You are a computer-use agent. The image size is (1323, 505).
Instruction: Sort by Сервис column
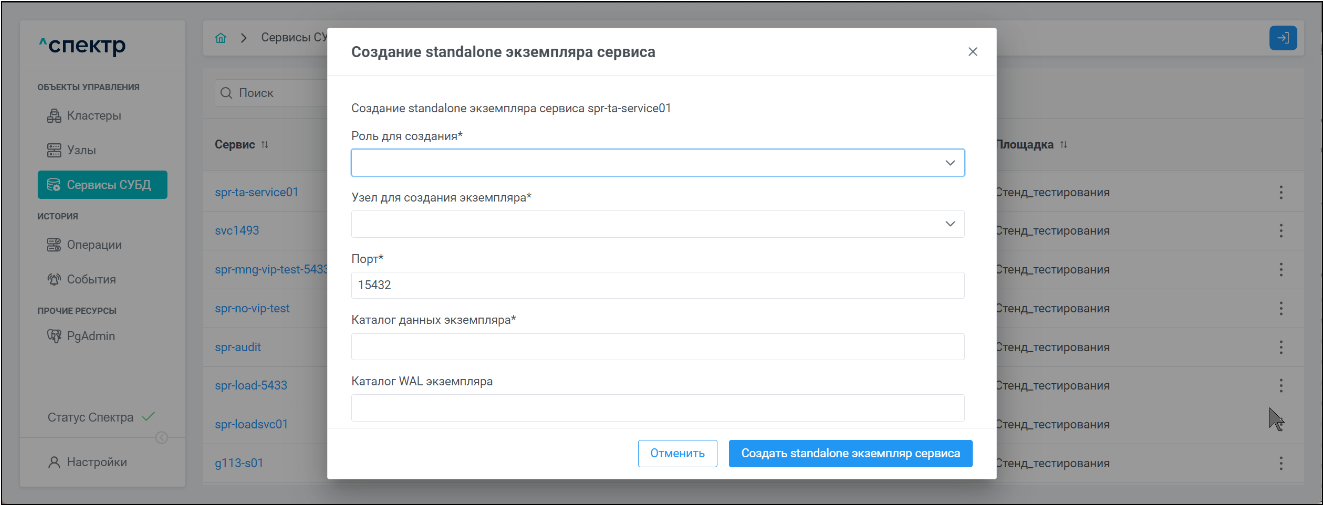pos(265,145)
